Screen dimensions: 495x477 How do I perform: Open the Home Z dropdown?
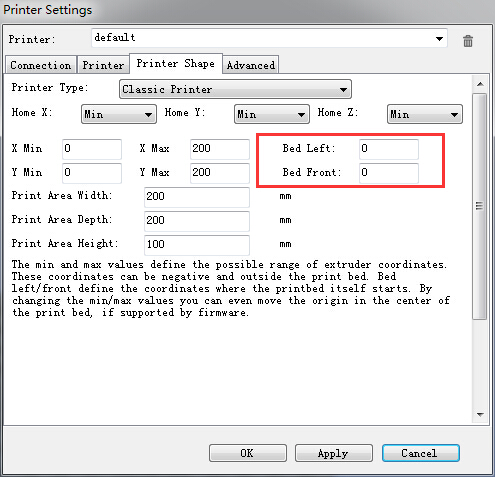coord(425,114)
